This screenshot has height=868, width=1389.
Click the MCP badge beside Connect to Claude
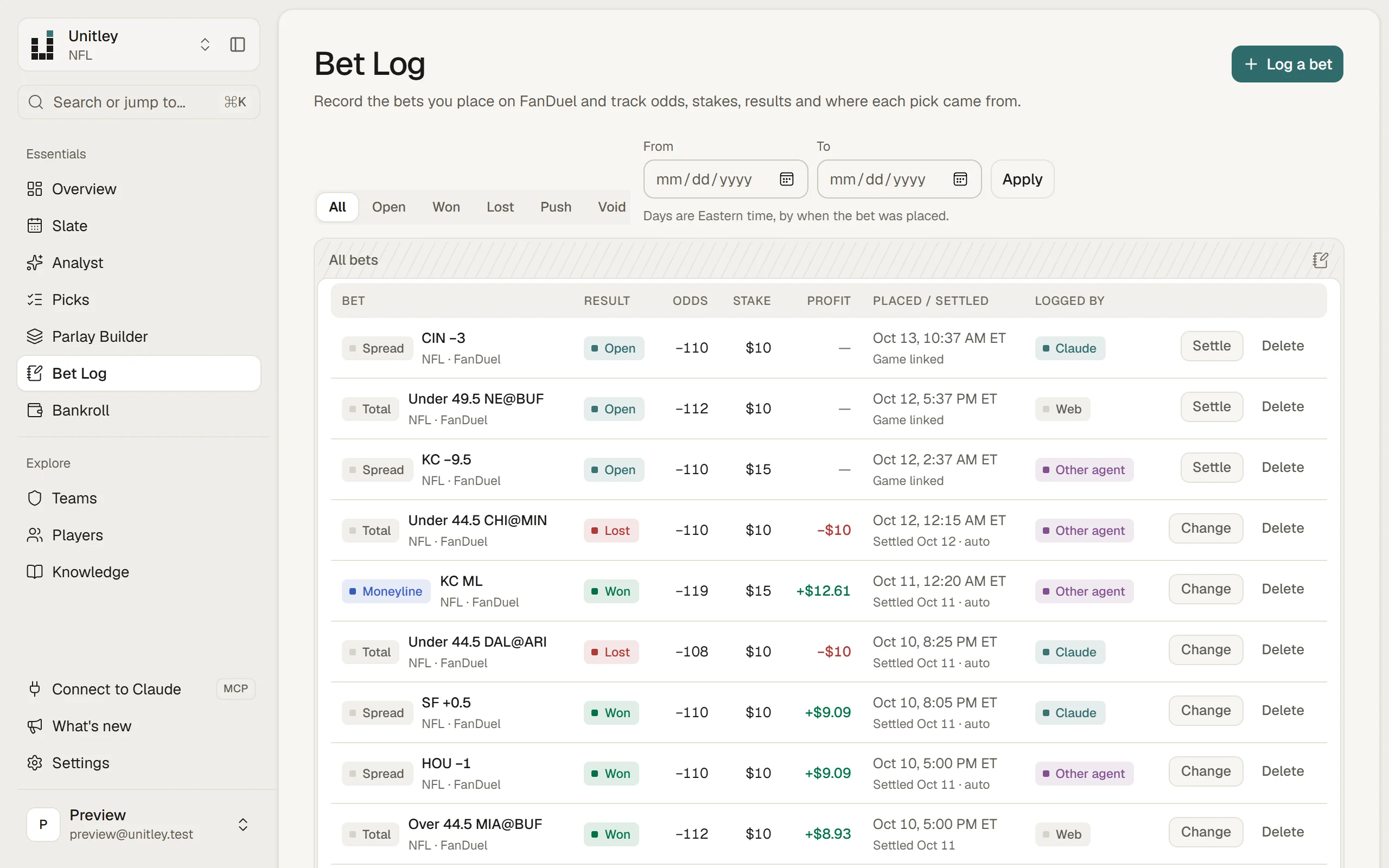(235, 688)
